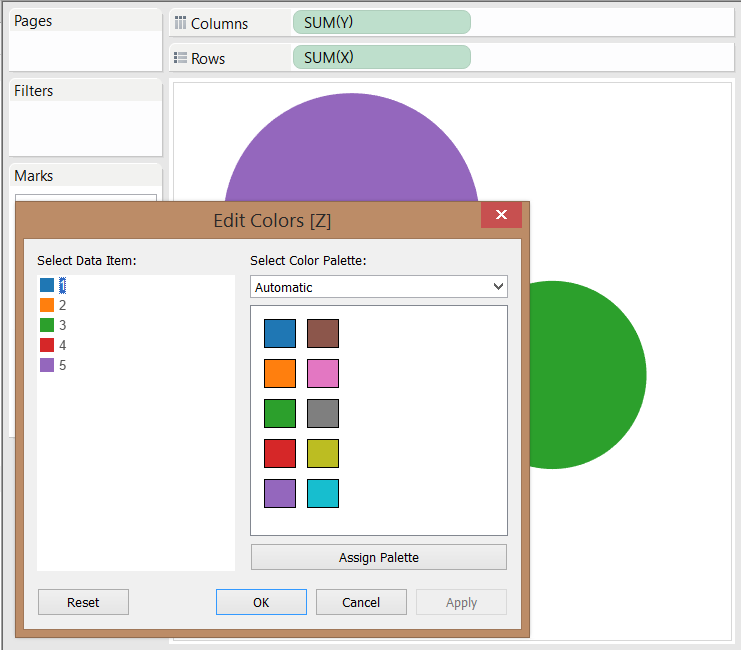Screen dimensions: 741x650
Task: Click the Columns shelf icon
Action: tap(180, 23)
